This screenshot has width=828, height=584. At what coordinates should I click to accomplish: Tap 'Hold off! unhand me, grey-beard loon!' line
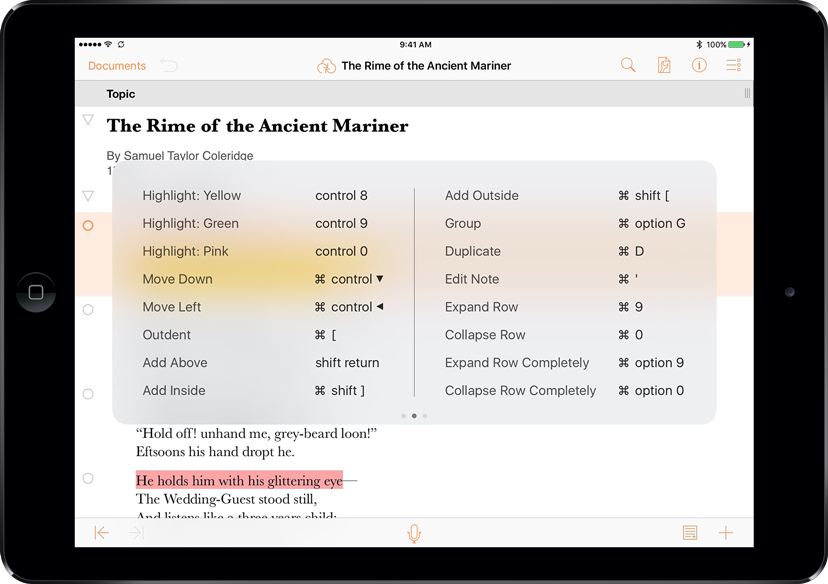click(x=256, y=434)
